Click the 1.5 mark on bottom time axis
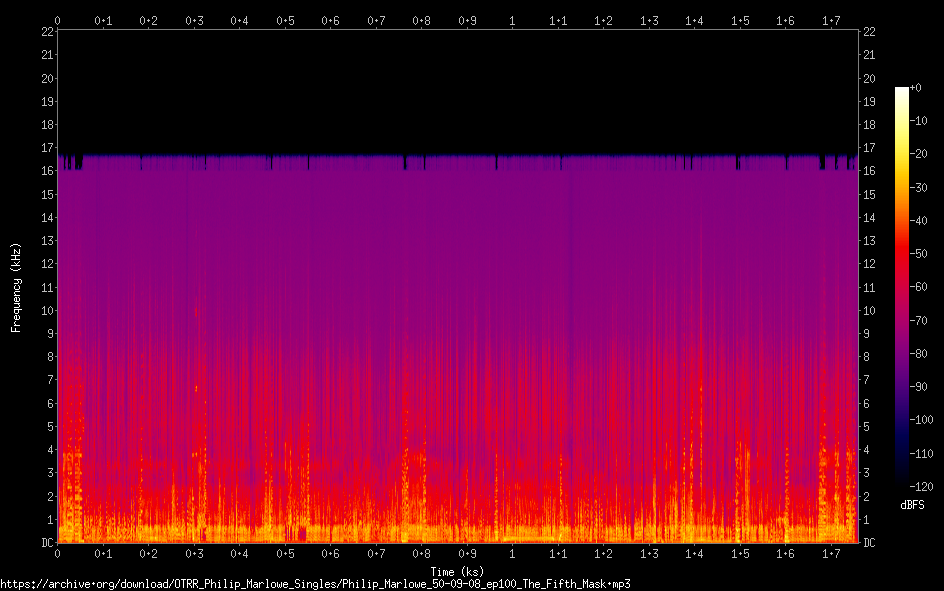The image size is (944, 591). pos(740,553)
